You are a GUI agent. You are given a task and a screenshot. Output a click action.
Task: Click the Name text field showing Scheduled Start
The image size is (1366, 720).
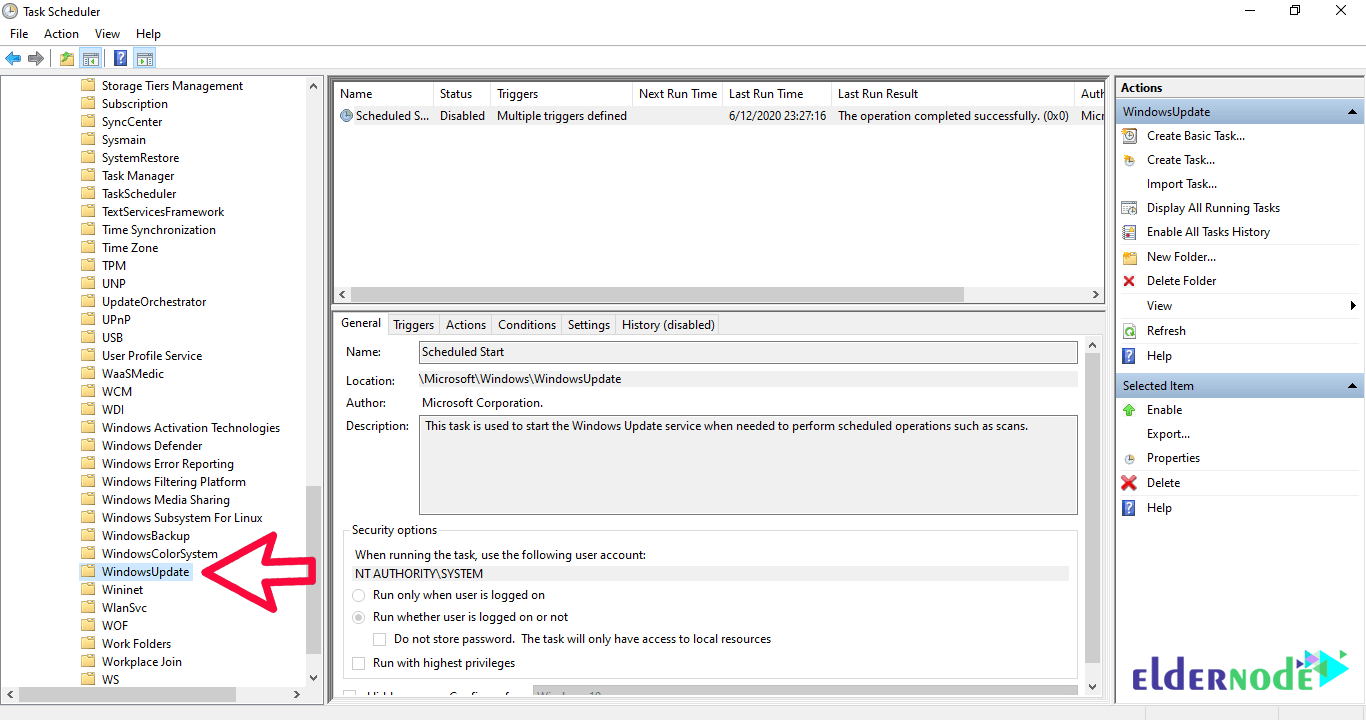tap(748, 352)
